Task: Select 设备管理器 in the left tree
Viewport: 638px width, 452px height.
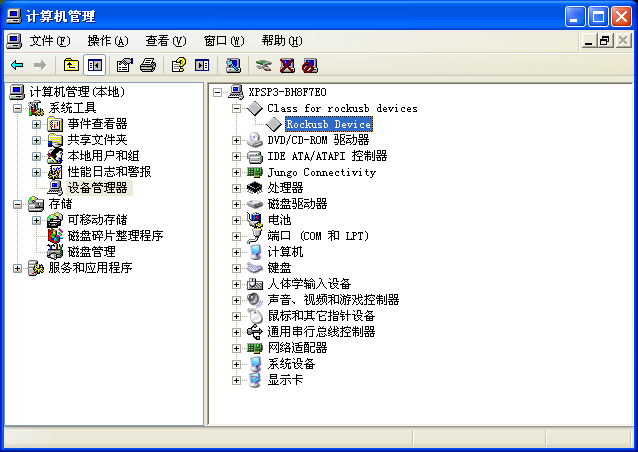Action: tap(98, 188)
